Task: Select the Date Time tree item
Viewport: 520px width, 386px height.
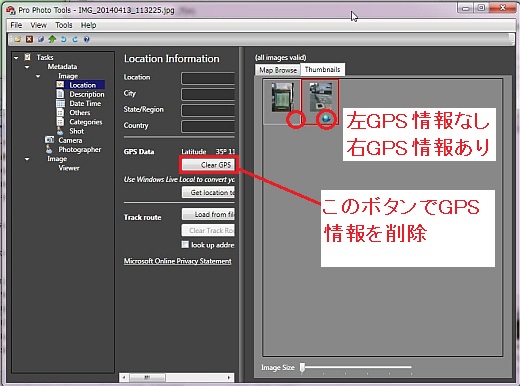Action: 85,103
